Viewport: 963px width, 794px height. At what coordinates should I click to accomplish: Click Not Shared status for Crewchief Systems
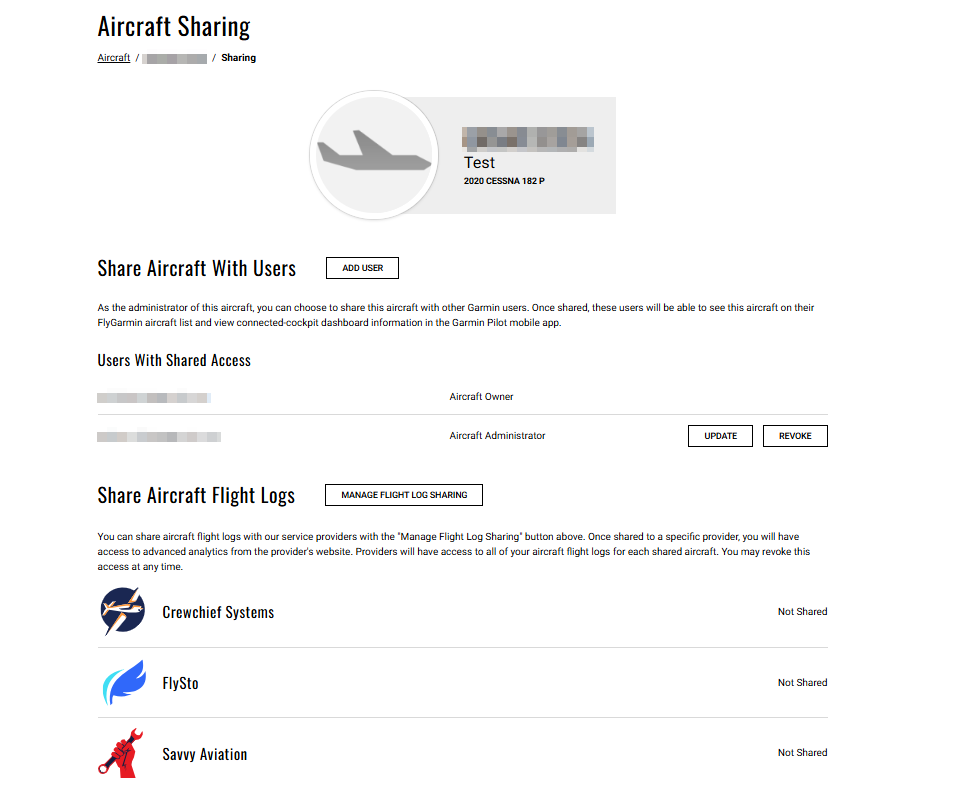803,612
